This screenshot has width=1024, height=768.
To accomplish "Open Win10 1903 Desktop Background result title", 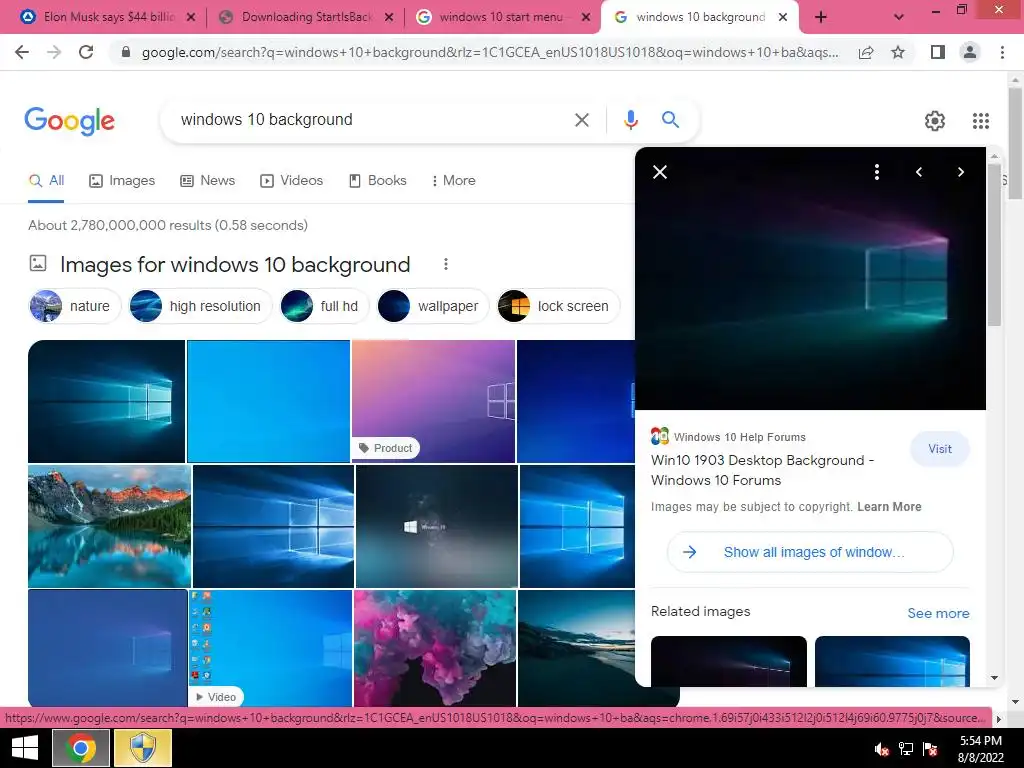I will coord(762,470).
